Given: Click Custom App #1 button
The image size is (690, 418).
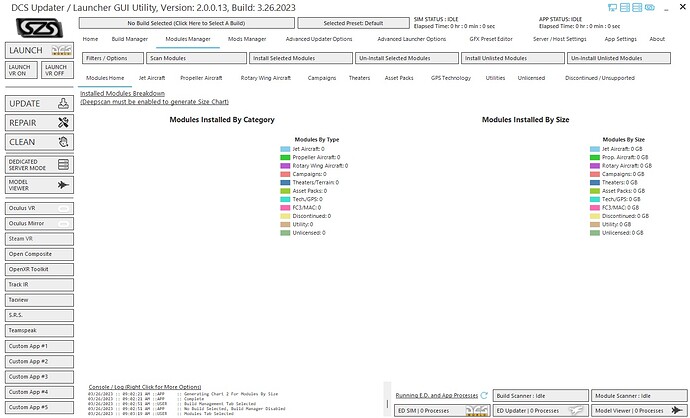Looking at the screenshot, I should point(39,346).
